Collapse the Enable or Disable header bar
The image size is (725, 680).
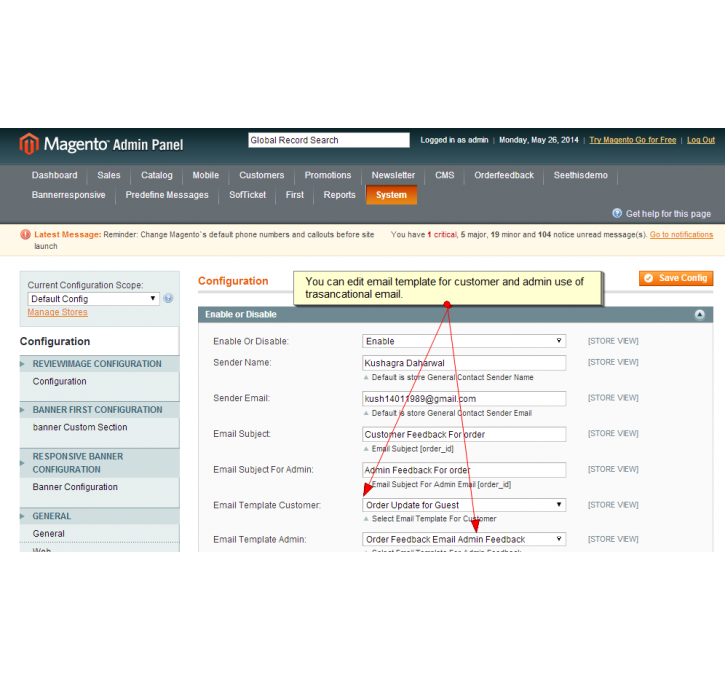coord(455,314)
